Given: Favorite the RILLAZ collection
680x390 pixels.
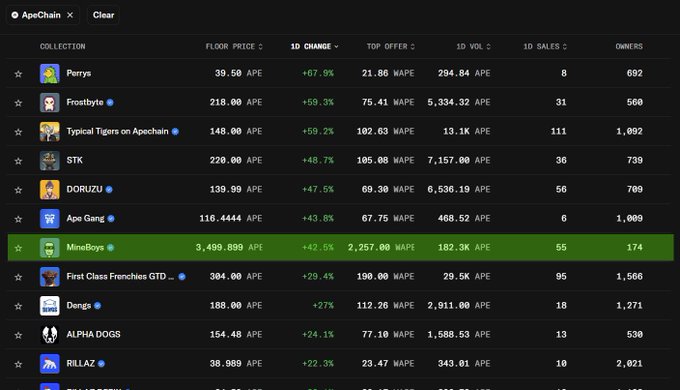Looking at the screenshot, I should click(x=18, y=364).
